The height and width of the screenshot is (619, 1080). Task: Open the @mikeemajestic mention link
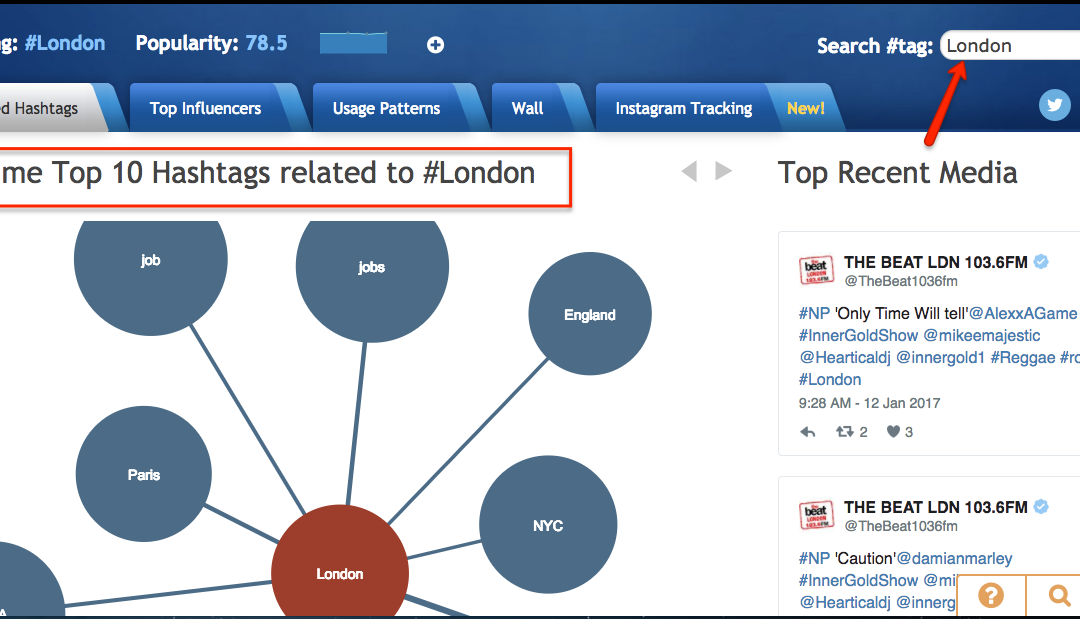[982, 335]
